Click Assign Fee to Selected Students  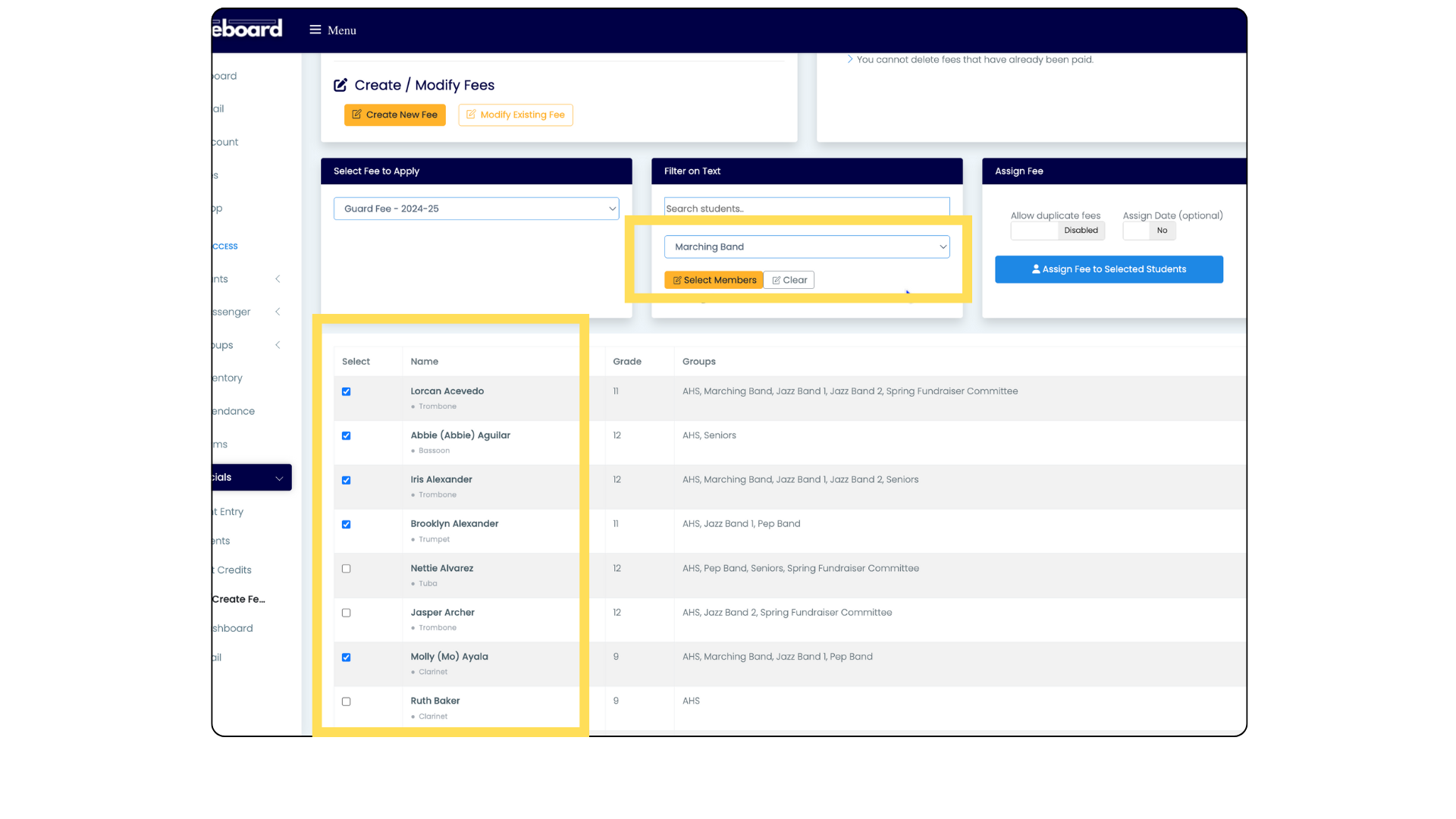(1109, 269)
